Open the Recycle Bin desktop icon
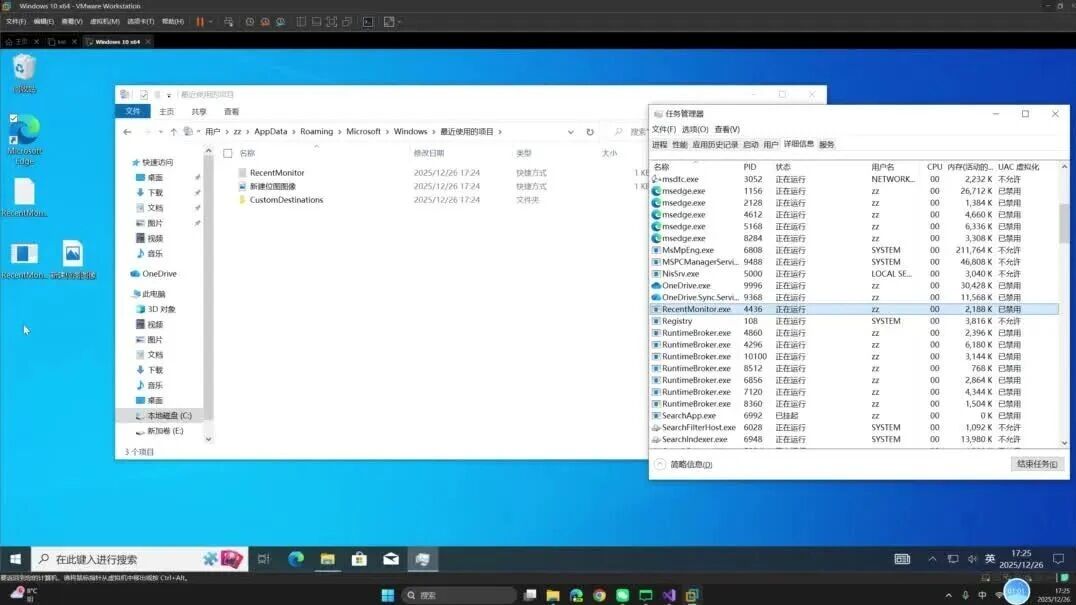The width and height of the screenshot is (1076, 605). [24, 73]
